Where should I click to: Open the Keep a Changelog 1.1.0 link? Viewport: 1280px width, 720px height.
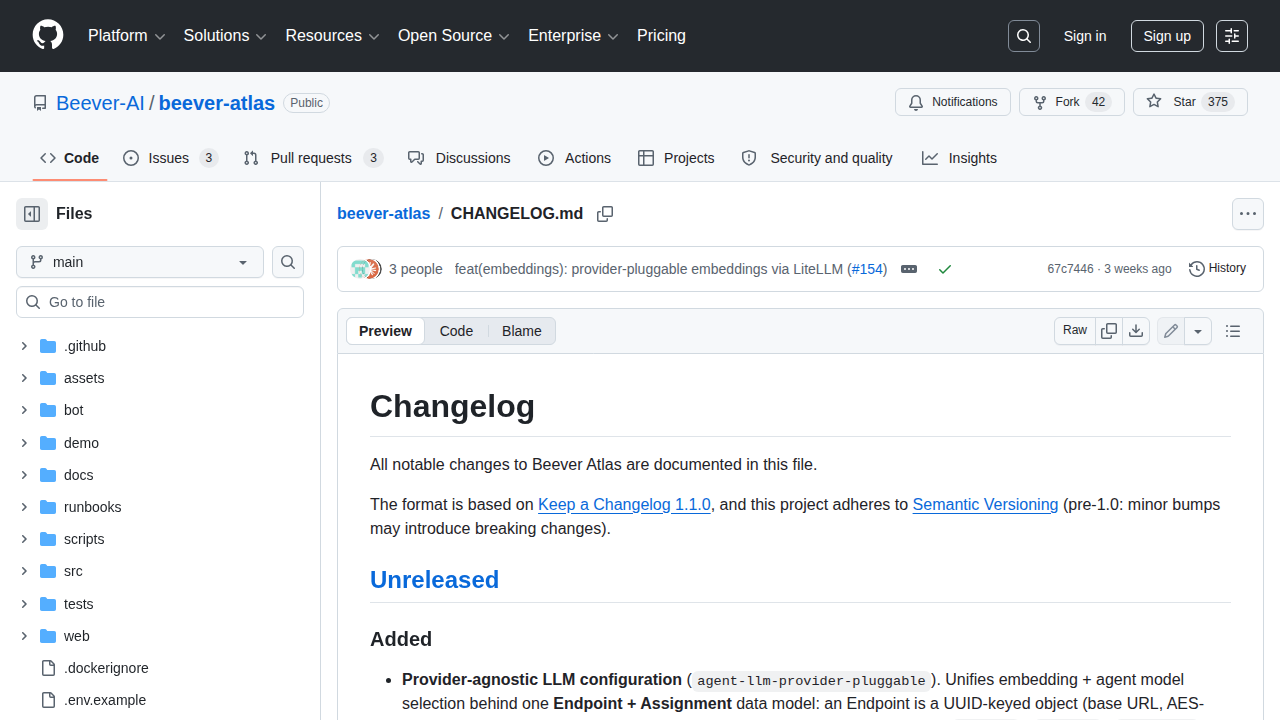[624, 504]
